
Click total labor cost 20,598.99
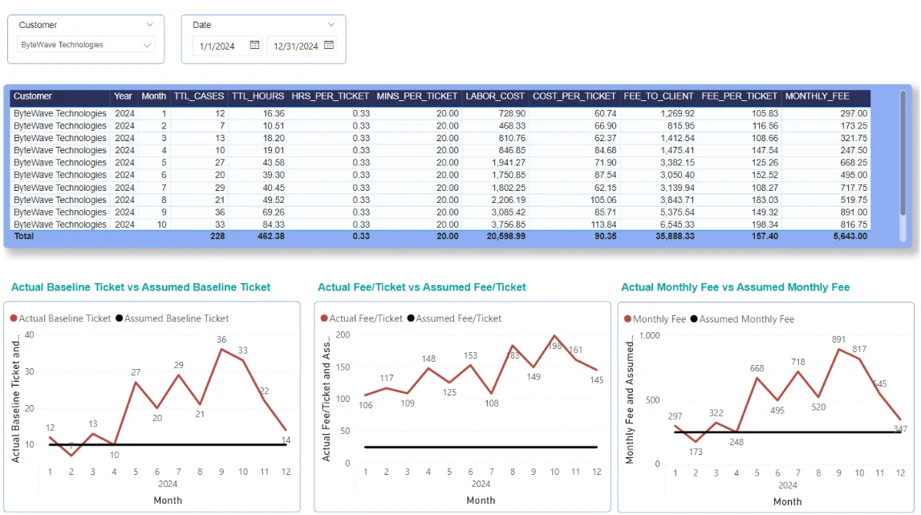coord(506,236)
